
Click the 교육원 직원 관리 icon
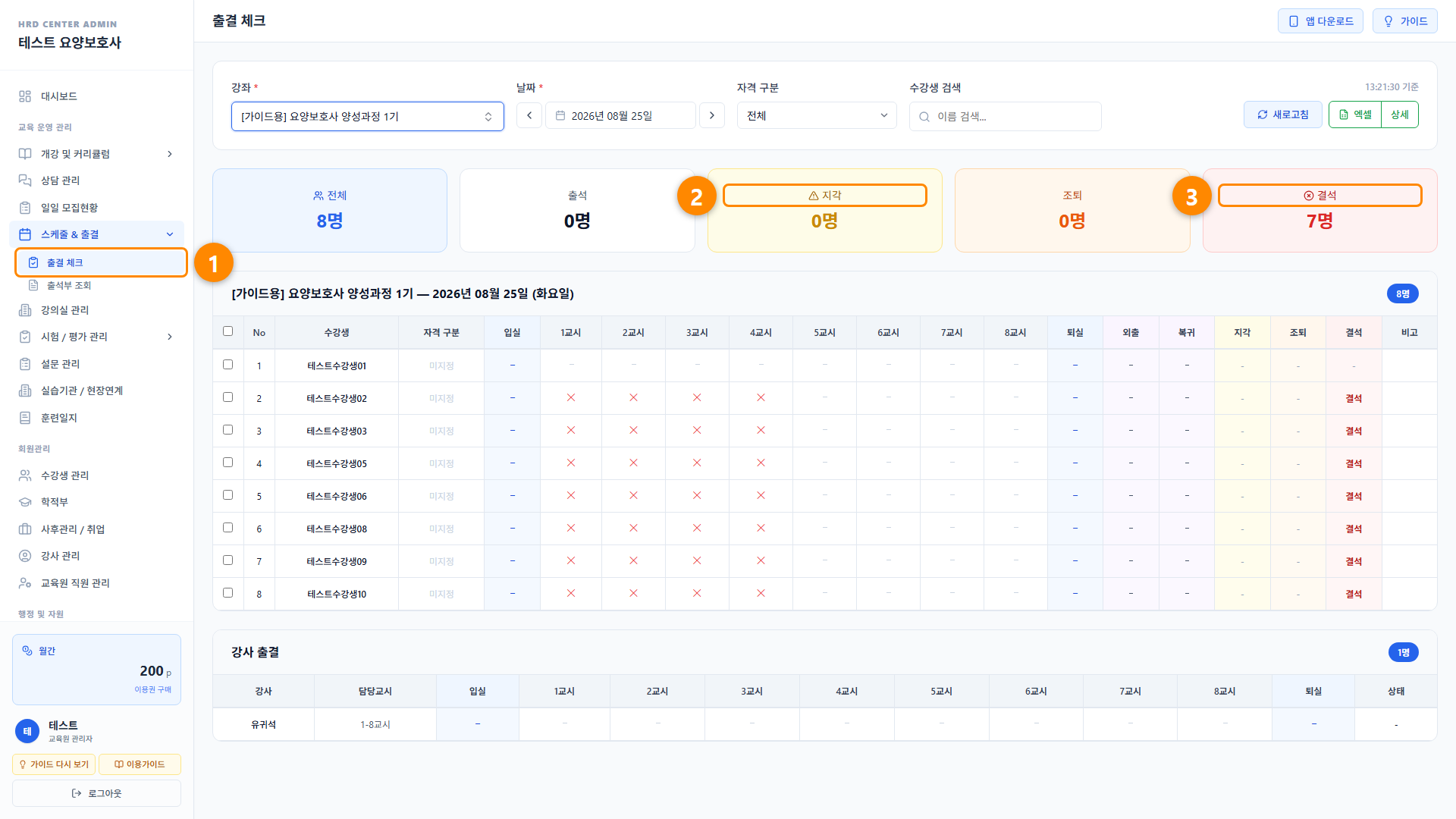25,583
